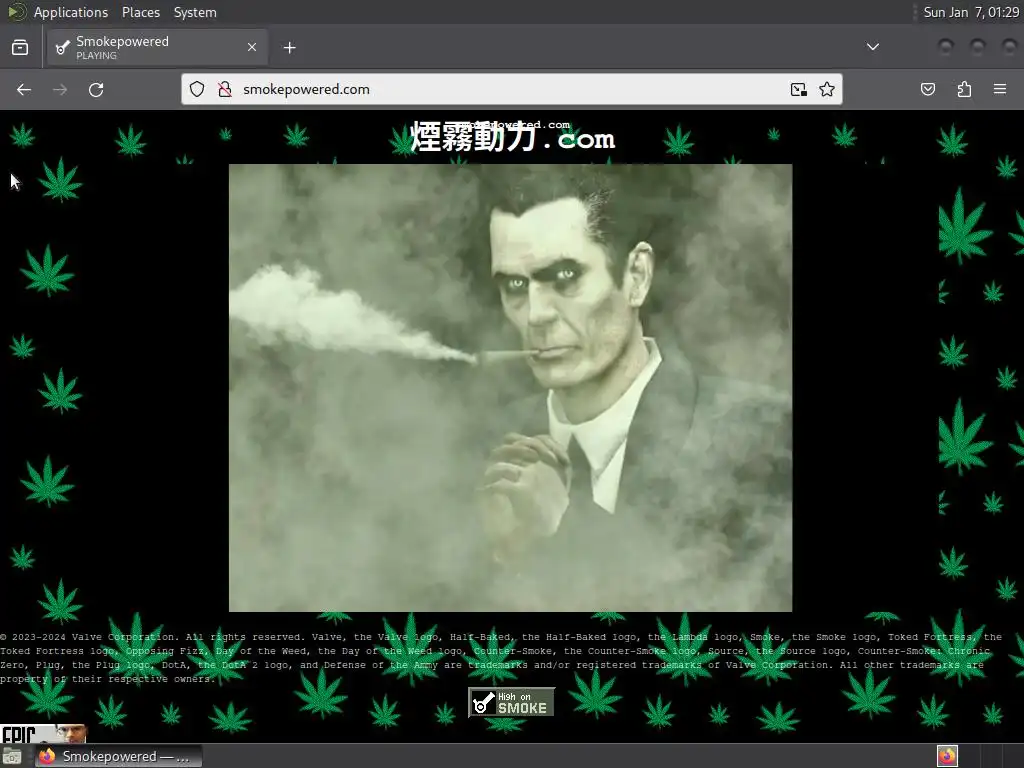Viewport: 1024px width, 768px height.
Task: Open the Applications menu
Action: pyautogui.click(x=71, y=12)
